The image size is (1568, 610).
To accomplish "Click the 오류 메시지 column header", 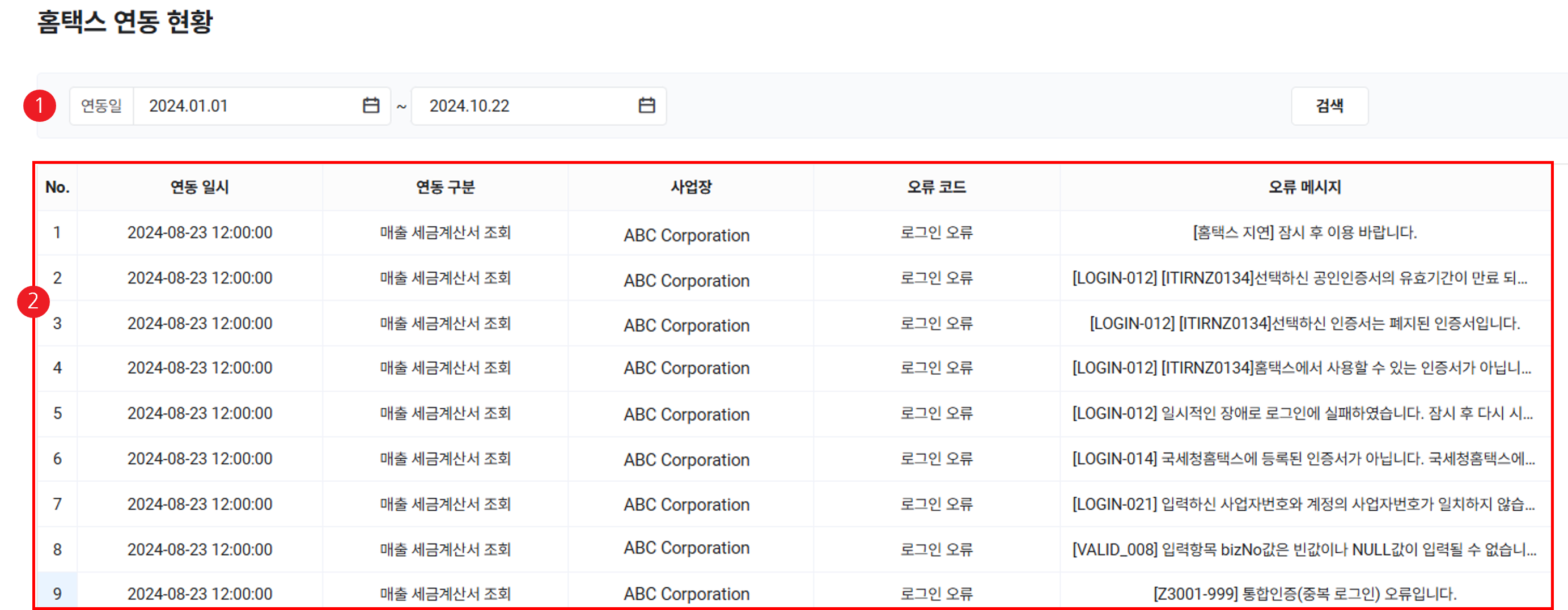I will [1304, 187].
